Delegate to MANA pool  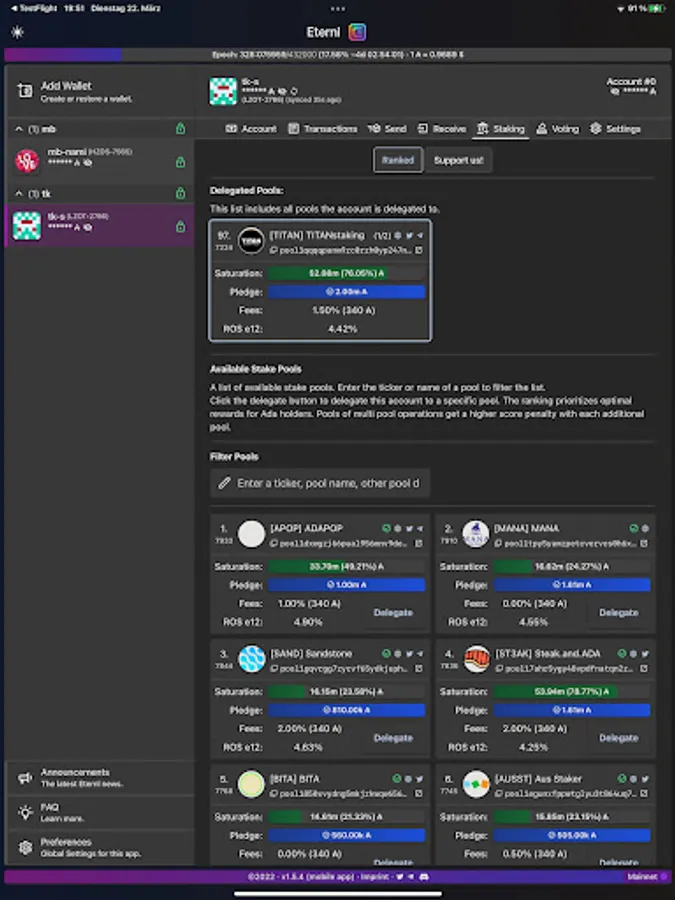coord(619,613)
